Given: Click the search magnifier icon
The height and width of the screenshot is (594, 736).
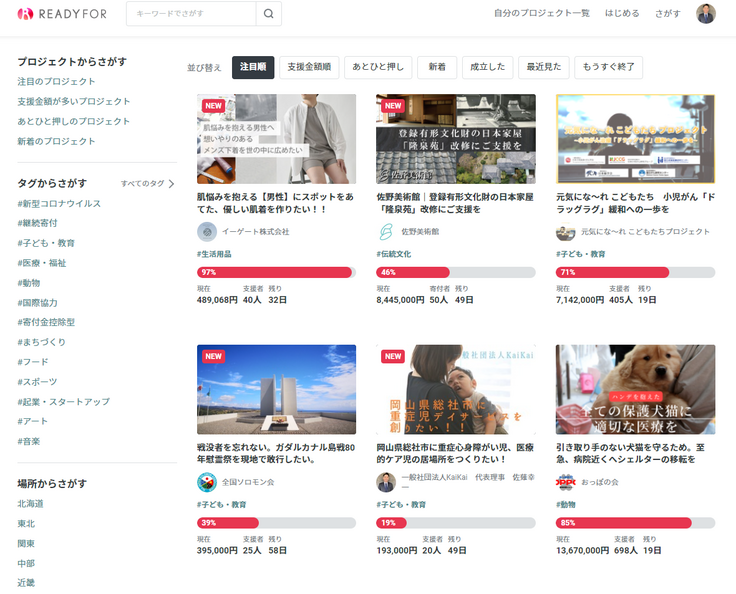Looking at the screenshot, I should (x=268, y=14).
